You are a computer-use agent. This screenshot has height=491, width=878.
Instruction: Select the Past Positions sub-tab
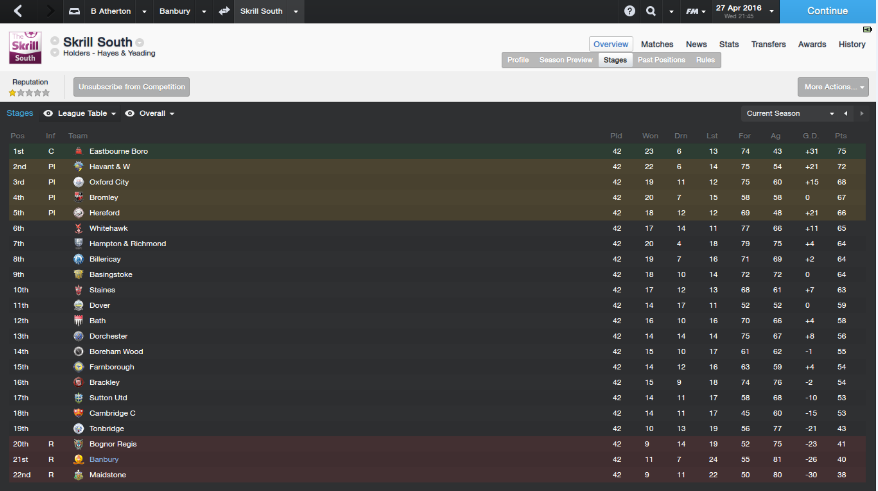[661, 60]
